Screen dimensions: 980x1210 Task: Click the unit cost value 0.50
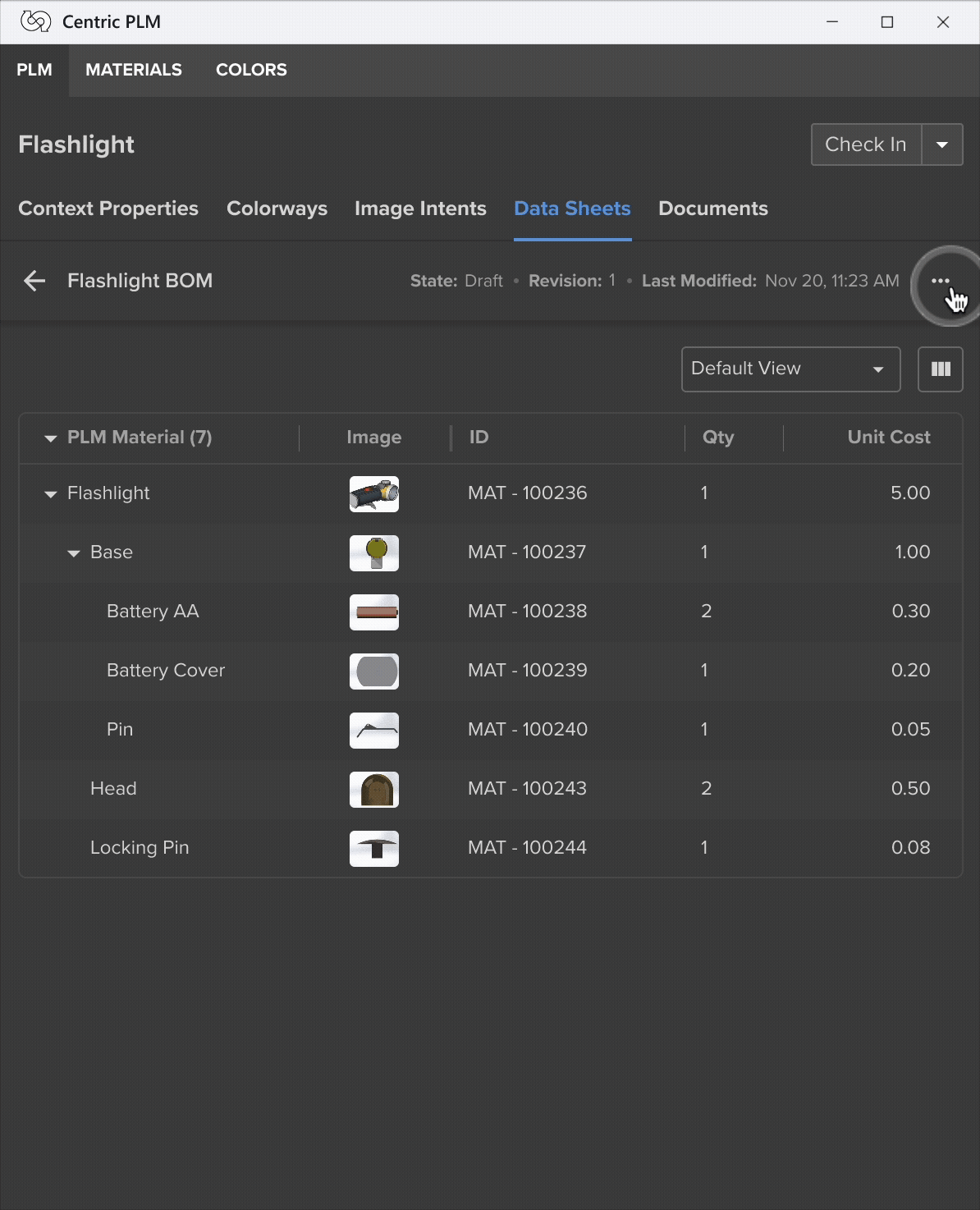(910, 789)
